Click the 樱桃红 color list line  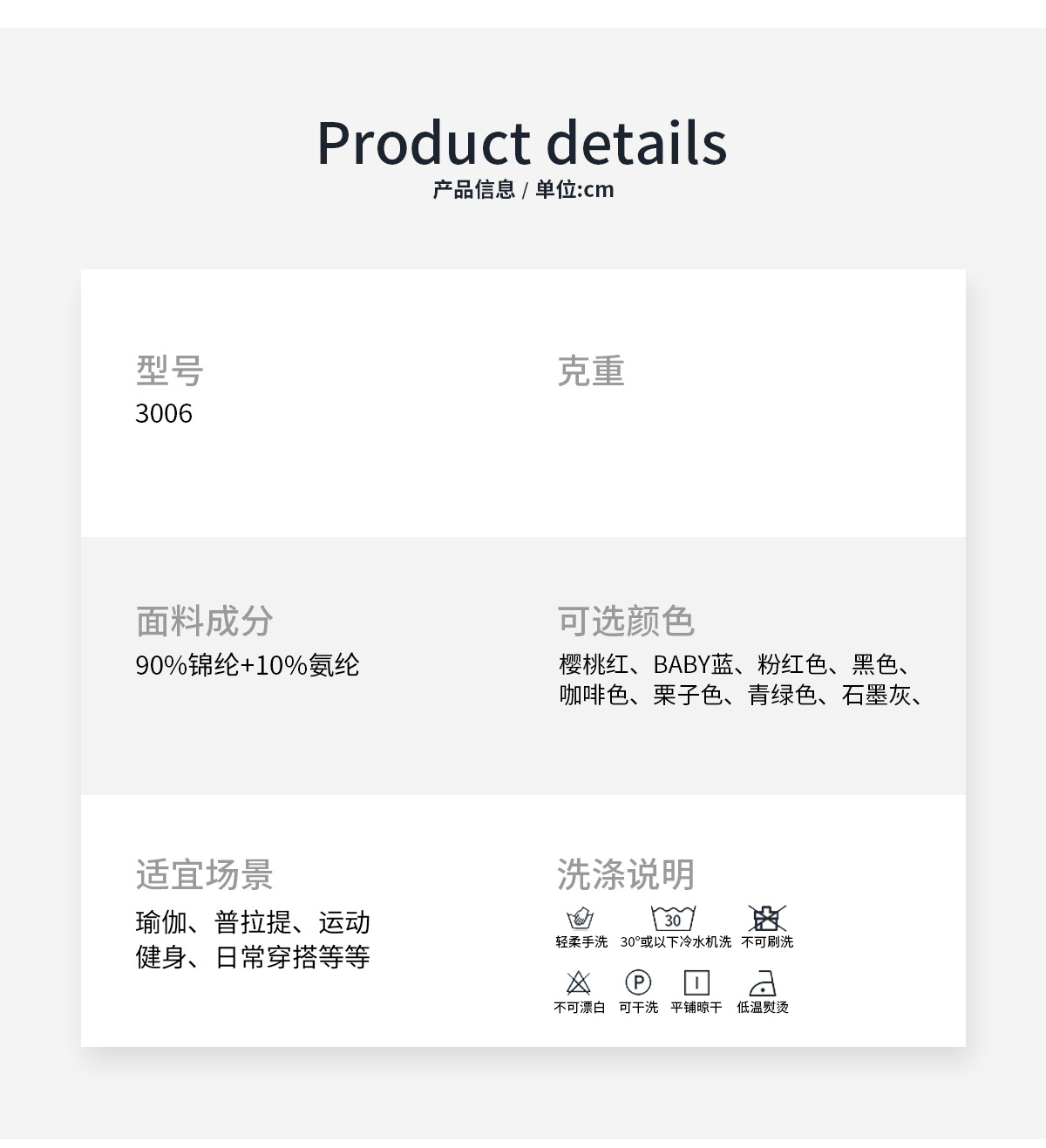[x=737, y=664]
